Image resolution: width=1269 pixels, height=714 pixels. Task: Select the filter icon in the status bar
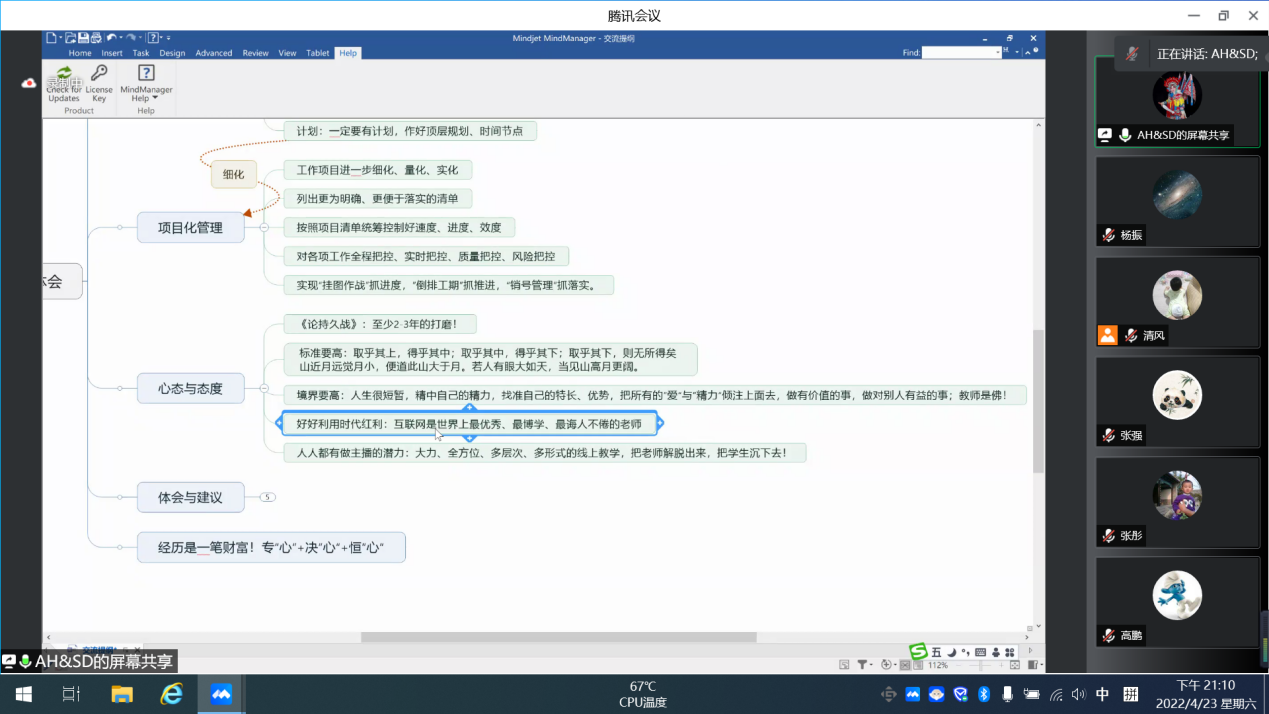click(x=862, y=664)
